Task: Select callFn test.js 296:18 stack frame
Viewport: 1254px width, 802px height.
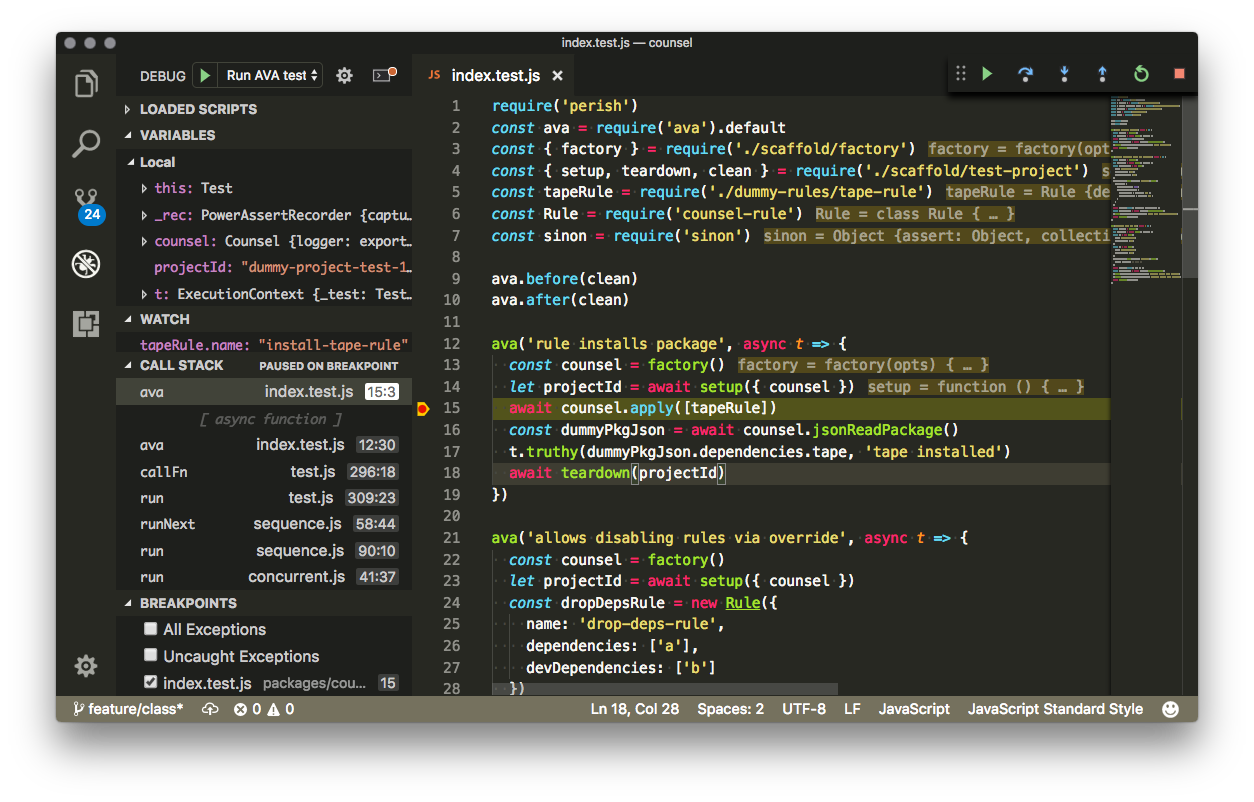Action: 264,471
